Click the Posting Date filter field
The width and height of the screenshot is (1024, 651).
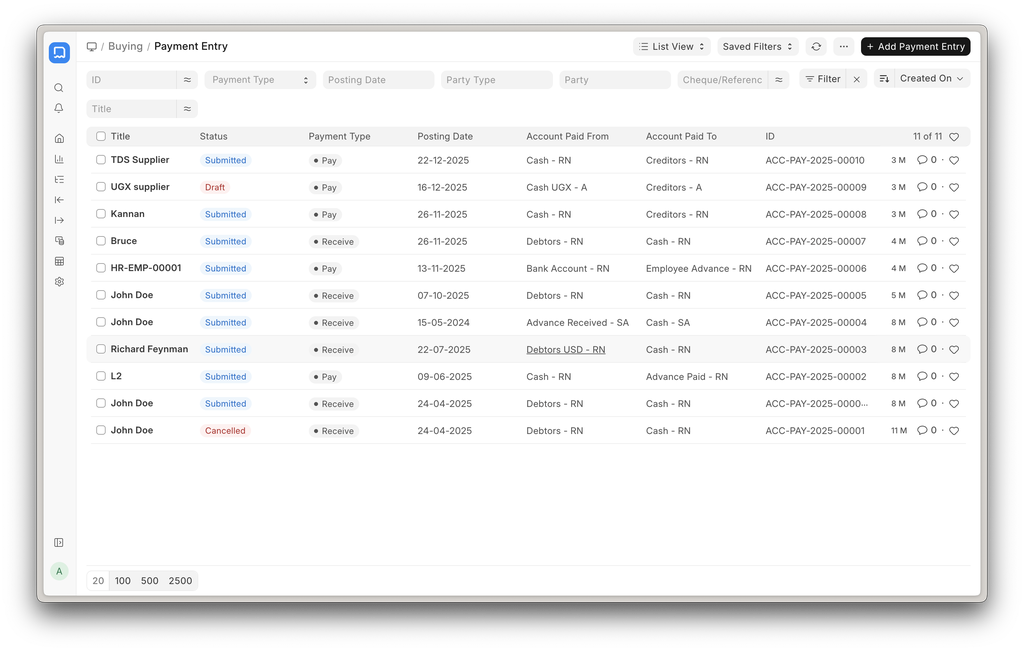point(378,80)
